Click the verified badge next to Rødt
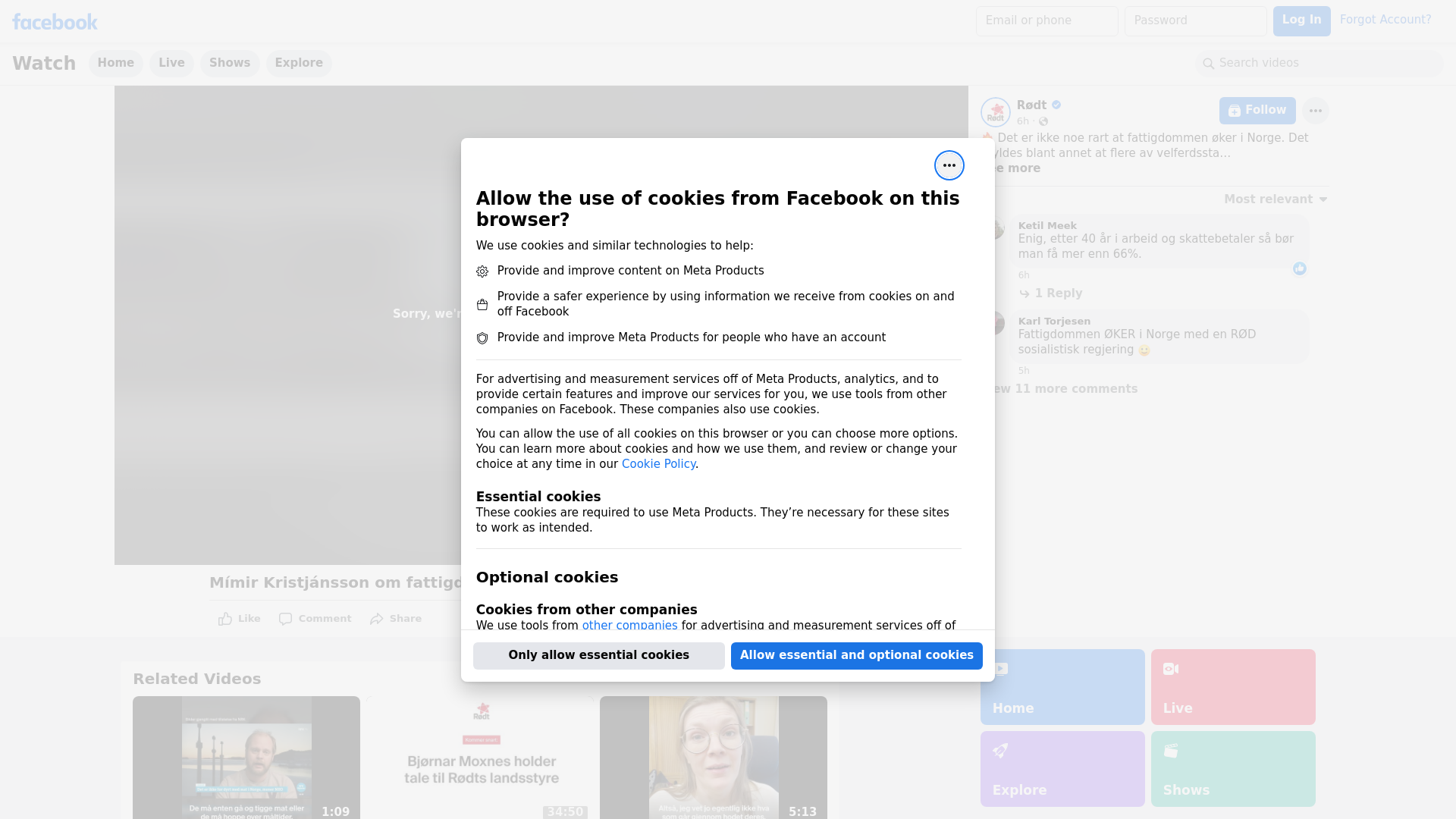 tap(1056, 105)
